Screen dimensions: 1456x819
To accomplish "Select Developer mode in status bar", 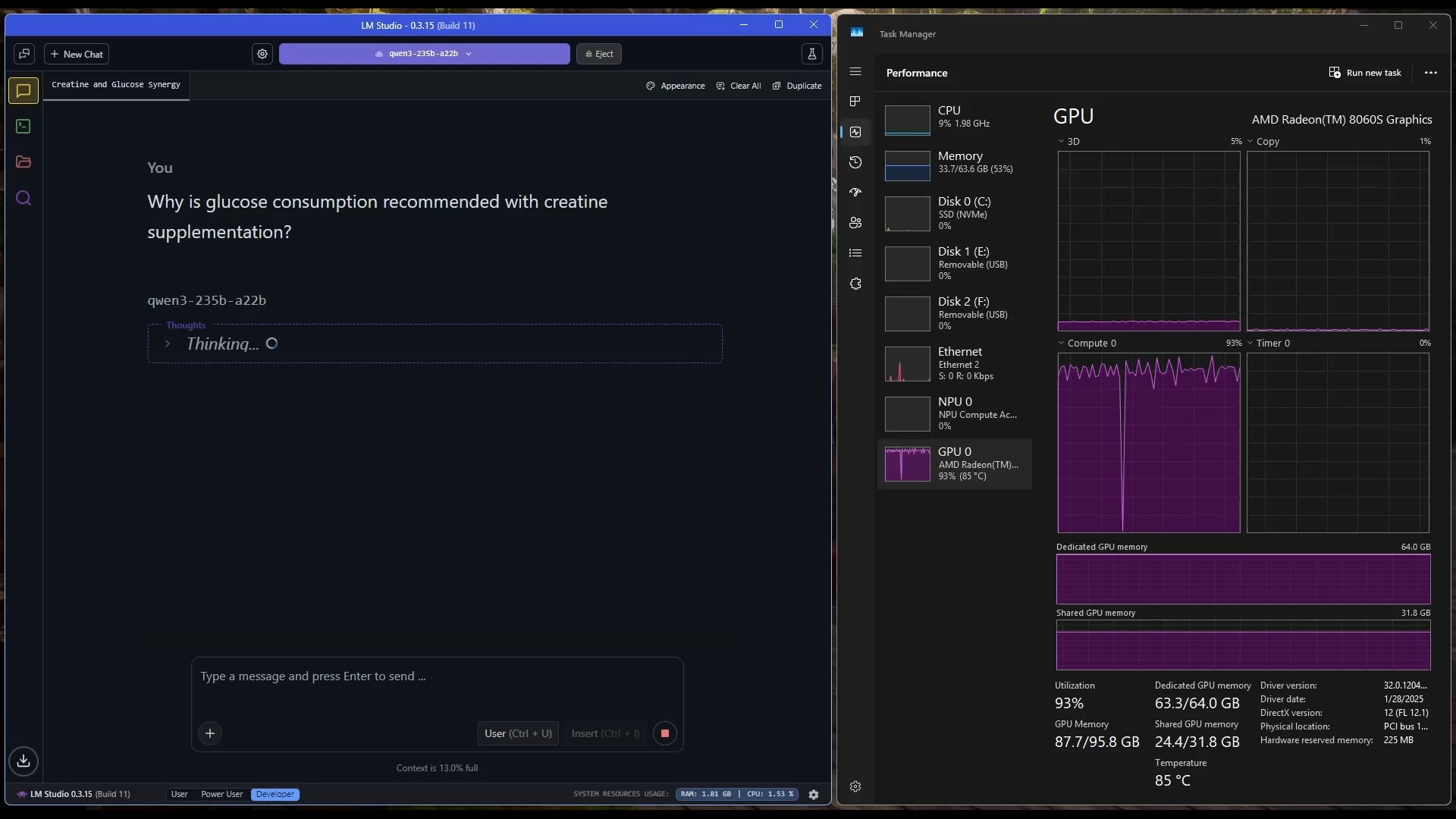I will pyautogui.click(x=275, y=795).
